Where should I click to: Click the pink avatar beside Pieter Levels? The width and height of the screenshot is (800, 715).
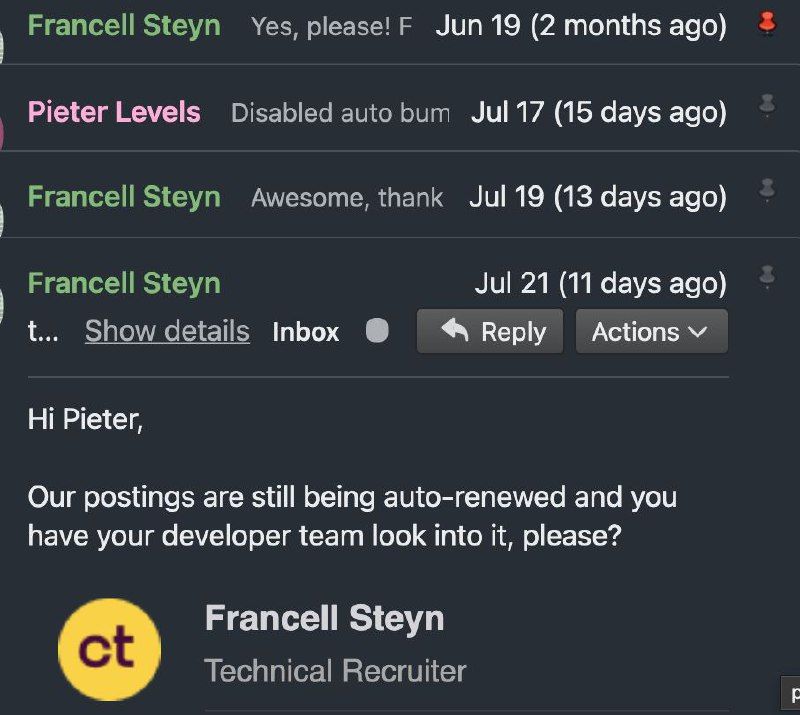(3, 125)
